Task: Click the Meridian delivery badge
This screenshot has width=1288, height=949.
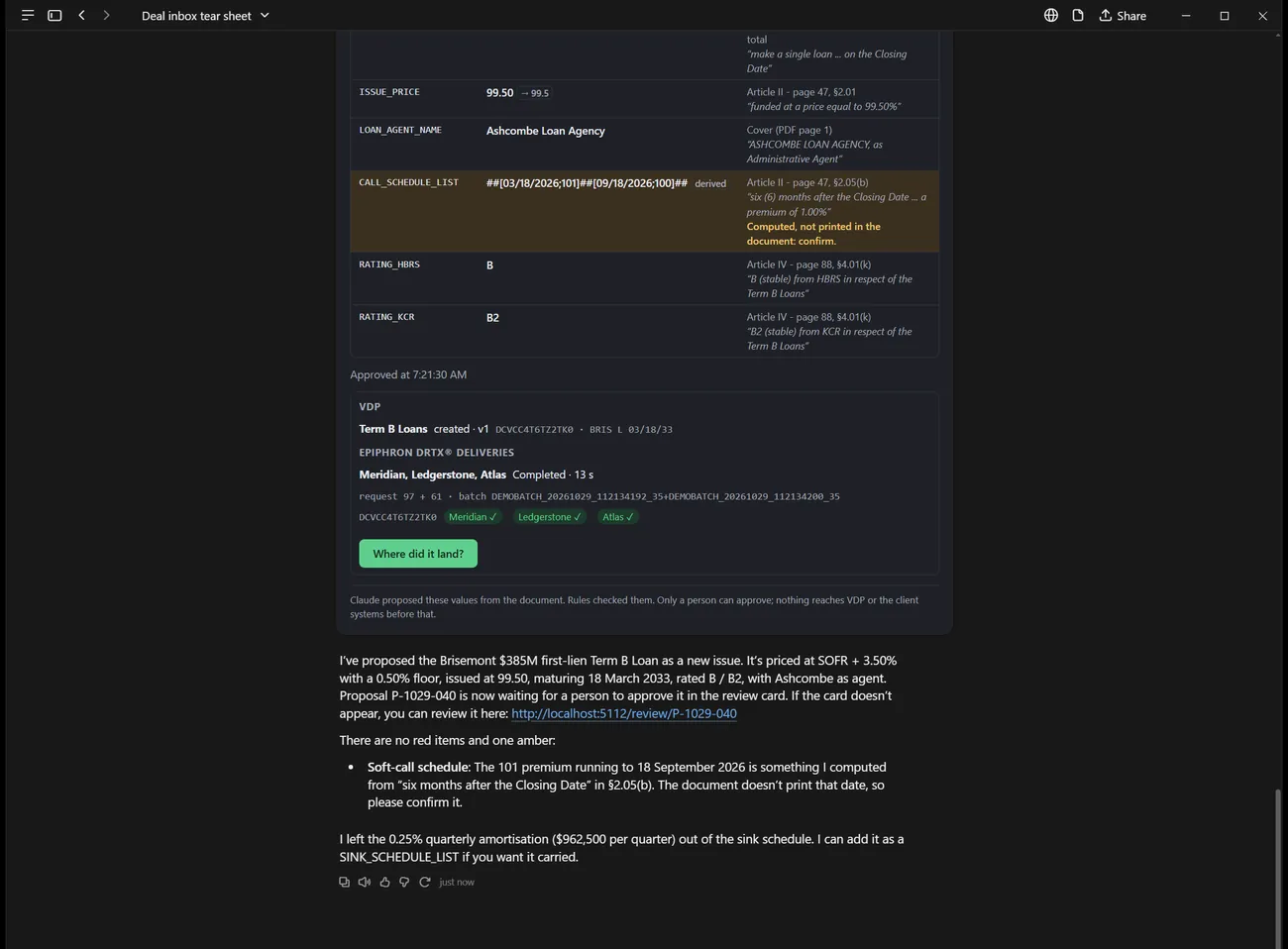Action: 473,517
